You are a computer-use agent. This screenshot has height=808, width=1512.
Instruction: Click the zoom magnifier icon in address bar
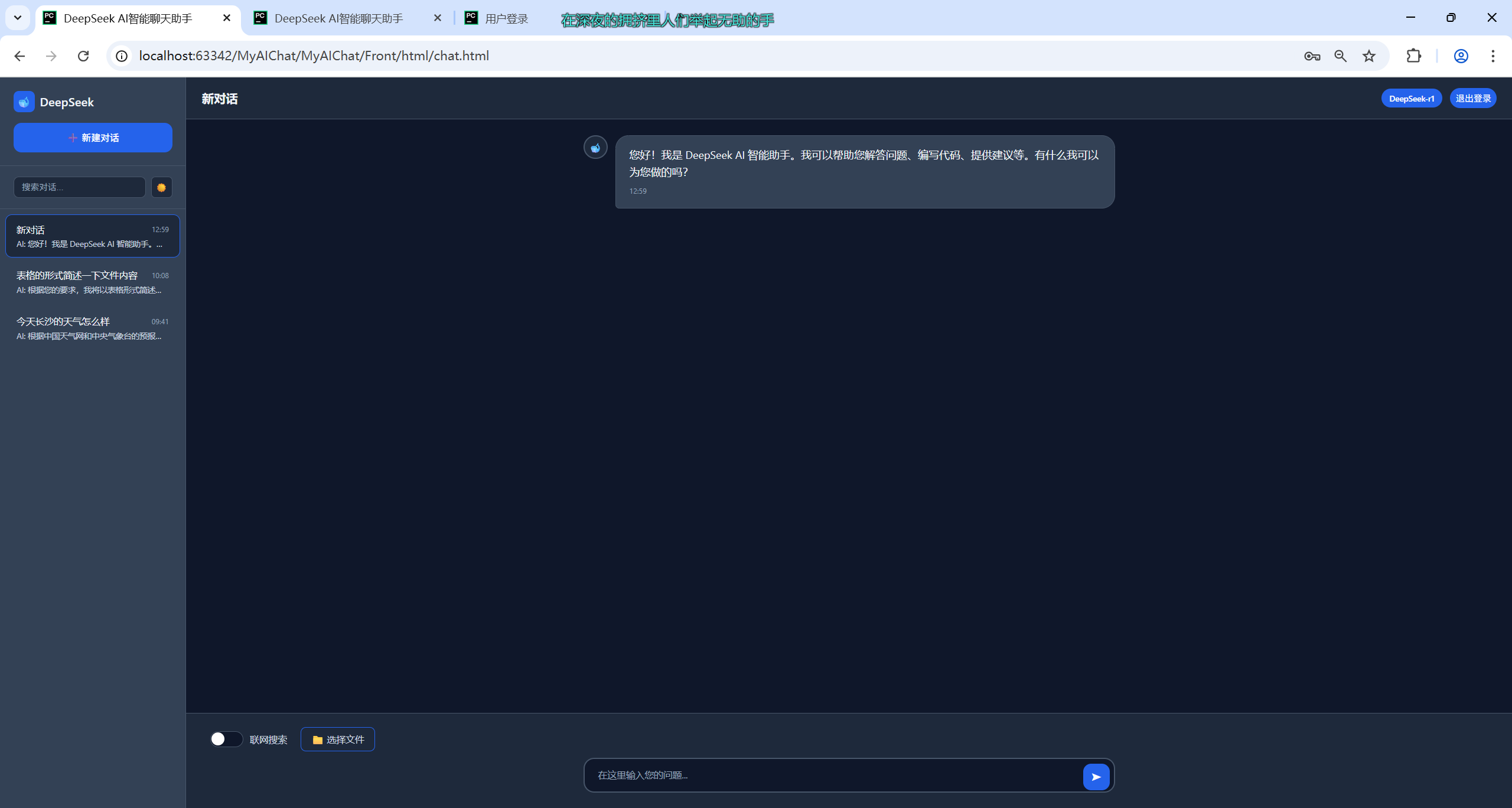tap(1340, 56)
